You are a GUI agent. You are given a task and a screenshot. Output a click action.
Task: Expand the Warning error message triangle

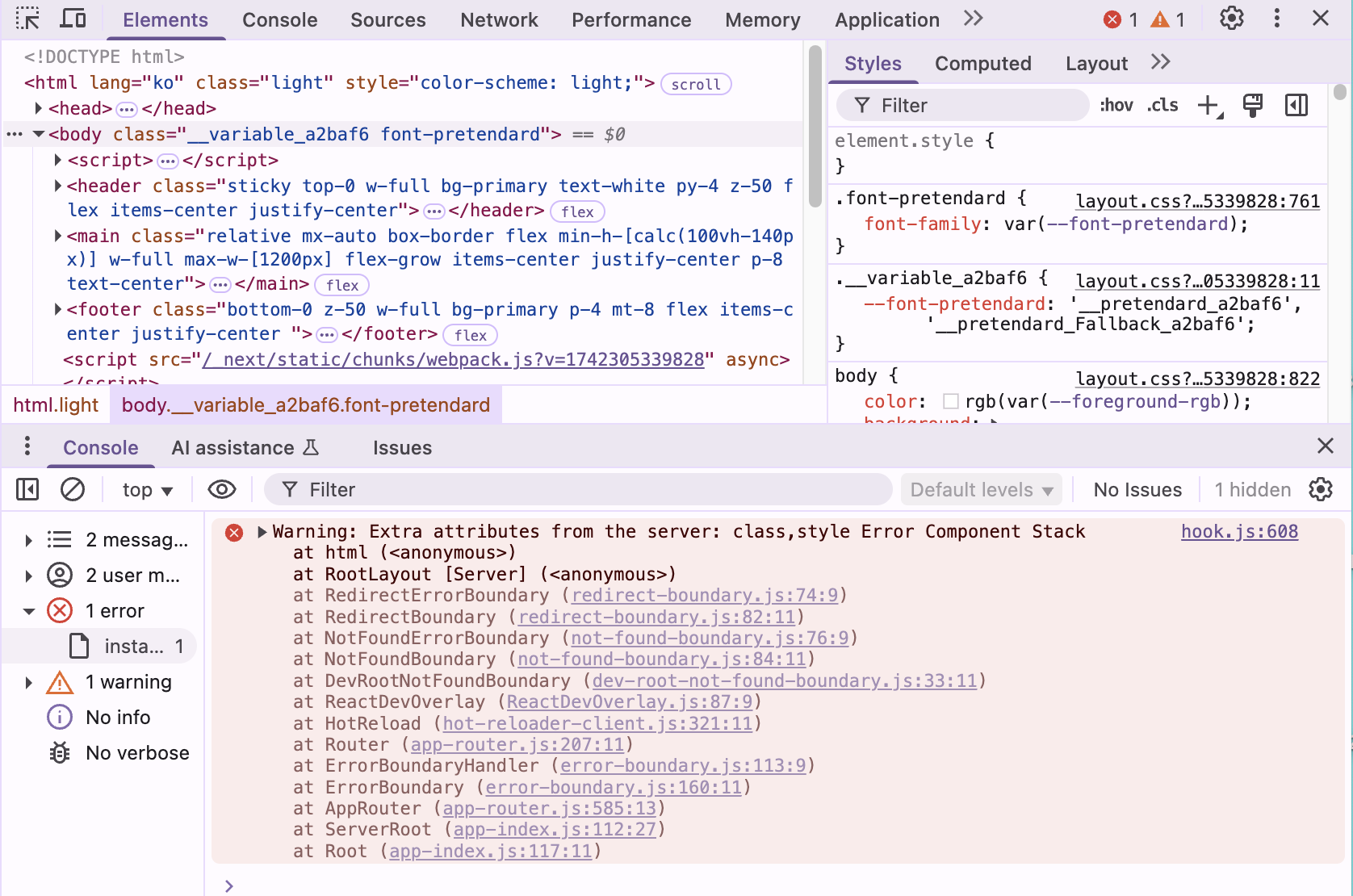point(262,532)
